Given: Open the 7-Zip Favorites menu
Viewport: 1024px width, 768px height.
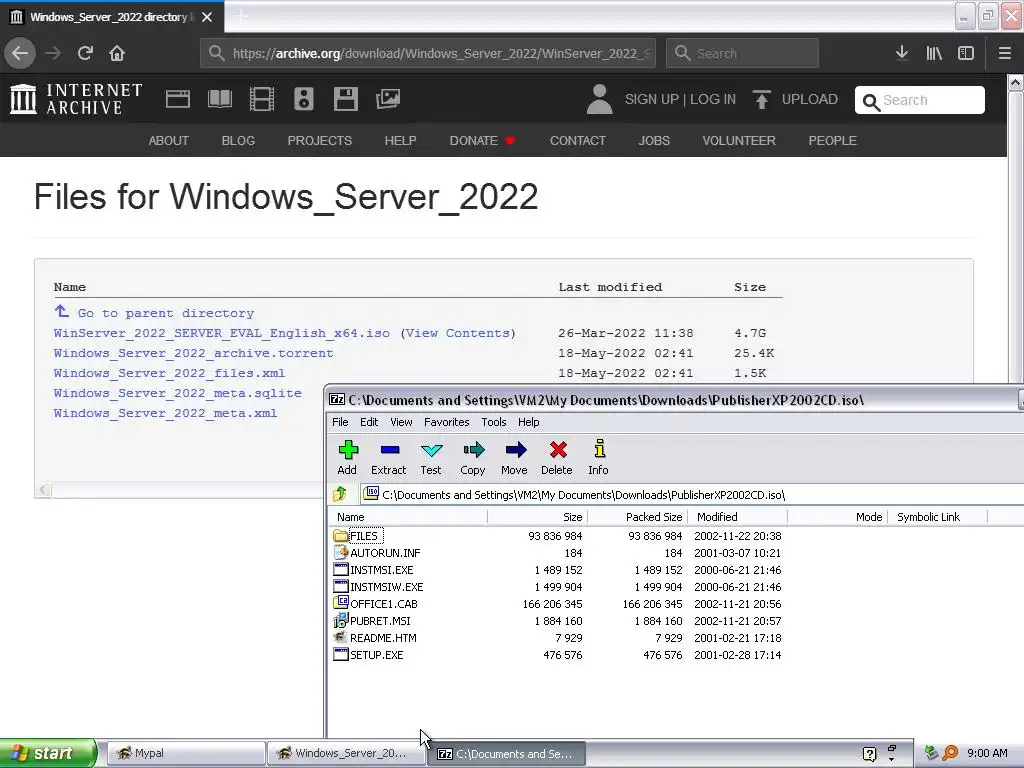Looking at the screenshot, I should click(x=447, y=422).
